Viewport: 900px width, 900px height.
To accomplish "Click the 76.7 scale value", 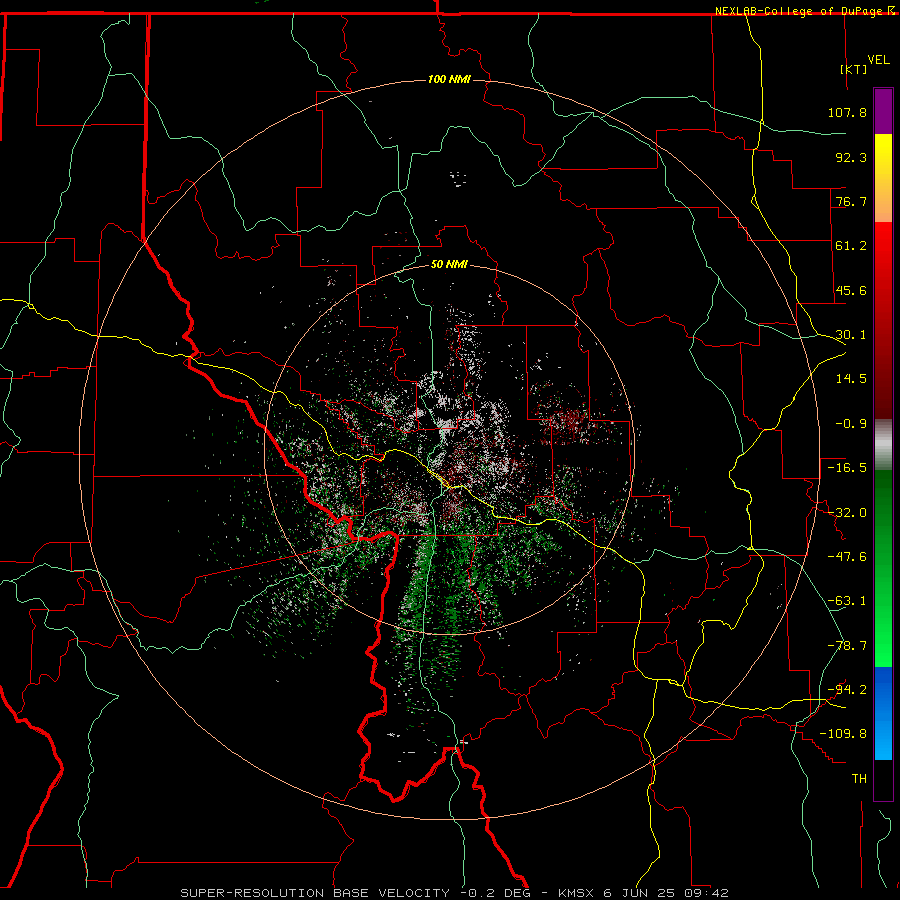I will tap(851, 201).
